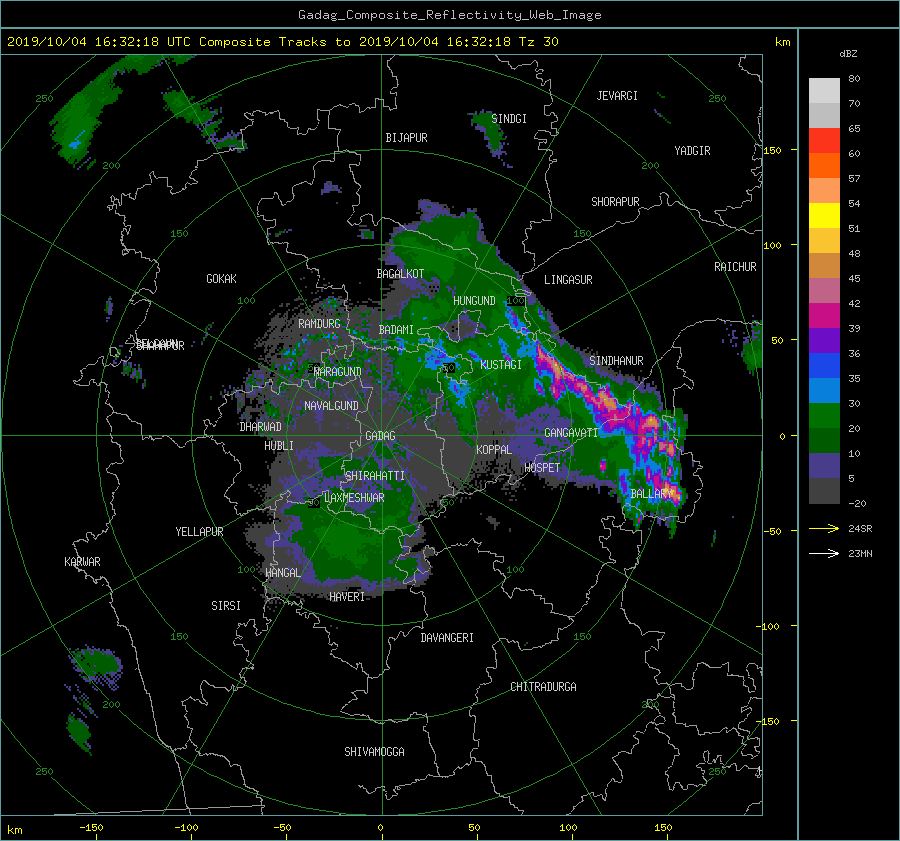Click the dBZ legend heading
Viewport: 900px width, 841px height.
848,54
